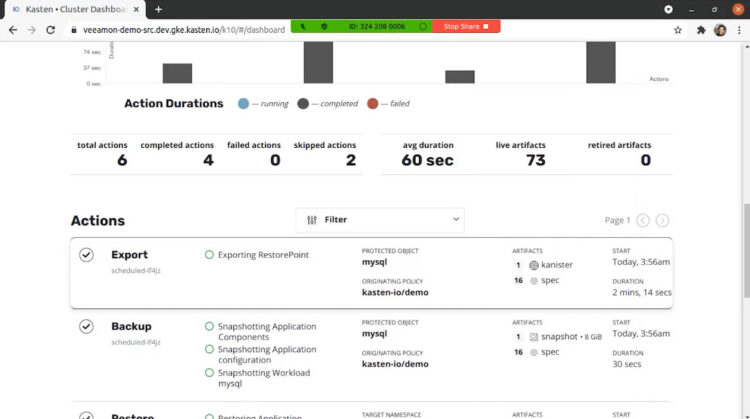
Task: Click the Export duration 2 mins, 14 secs
Action: (x=641, y=292)
